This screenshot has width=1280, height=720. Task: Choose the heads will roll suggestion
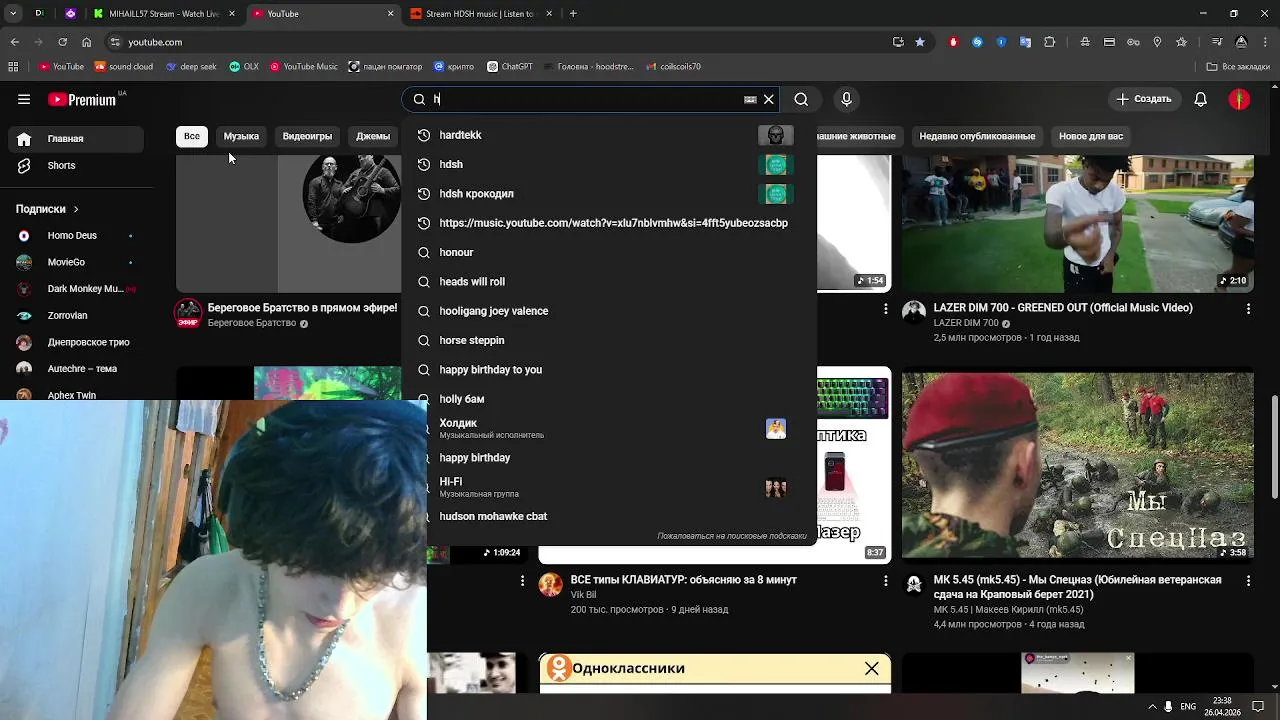tap(608, 282)
